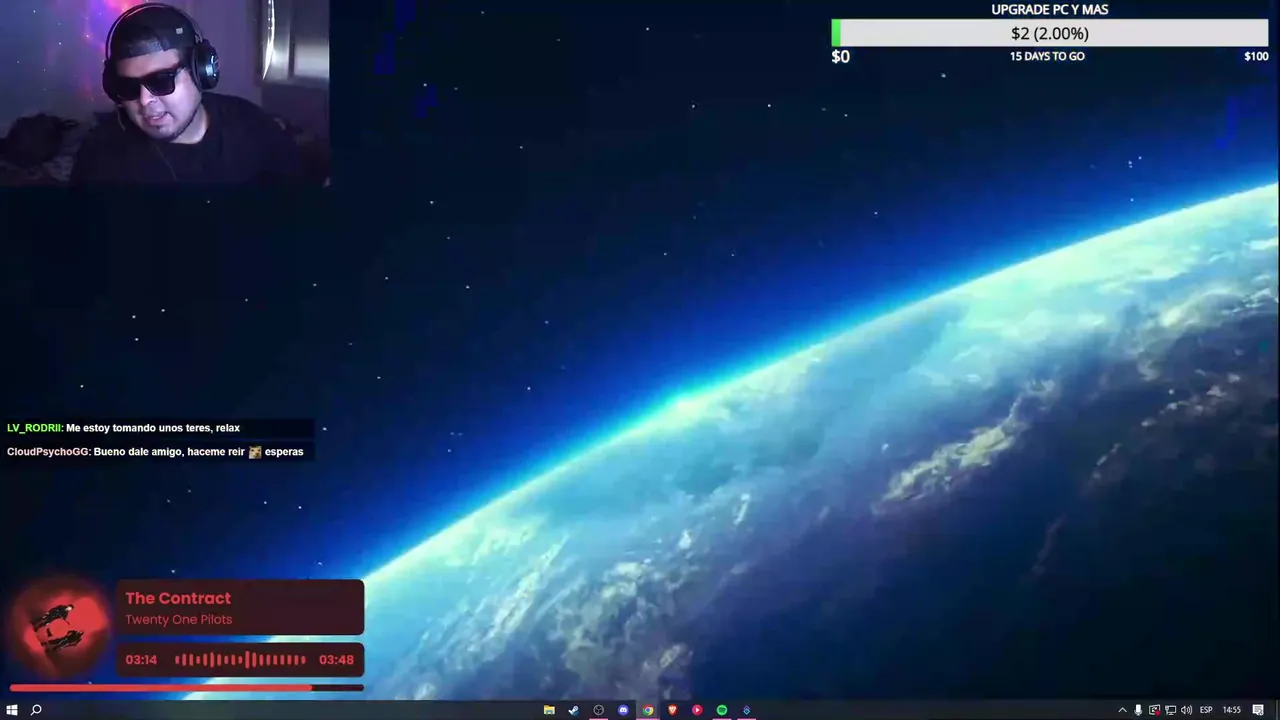Switch the ESP keyboard language indicator
Screen dimensions: 1280x720
[1206, 710]
